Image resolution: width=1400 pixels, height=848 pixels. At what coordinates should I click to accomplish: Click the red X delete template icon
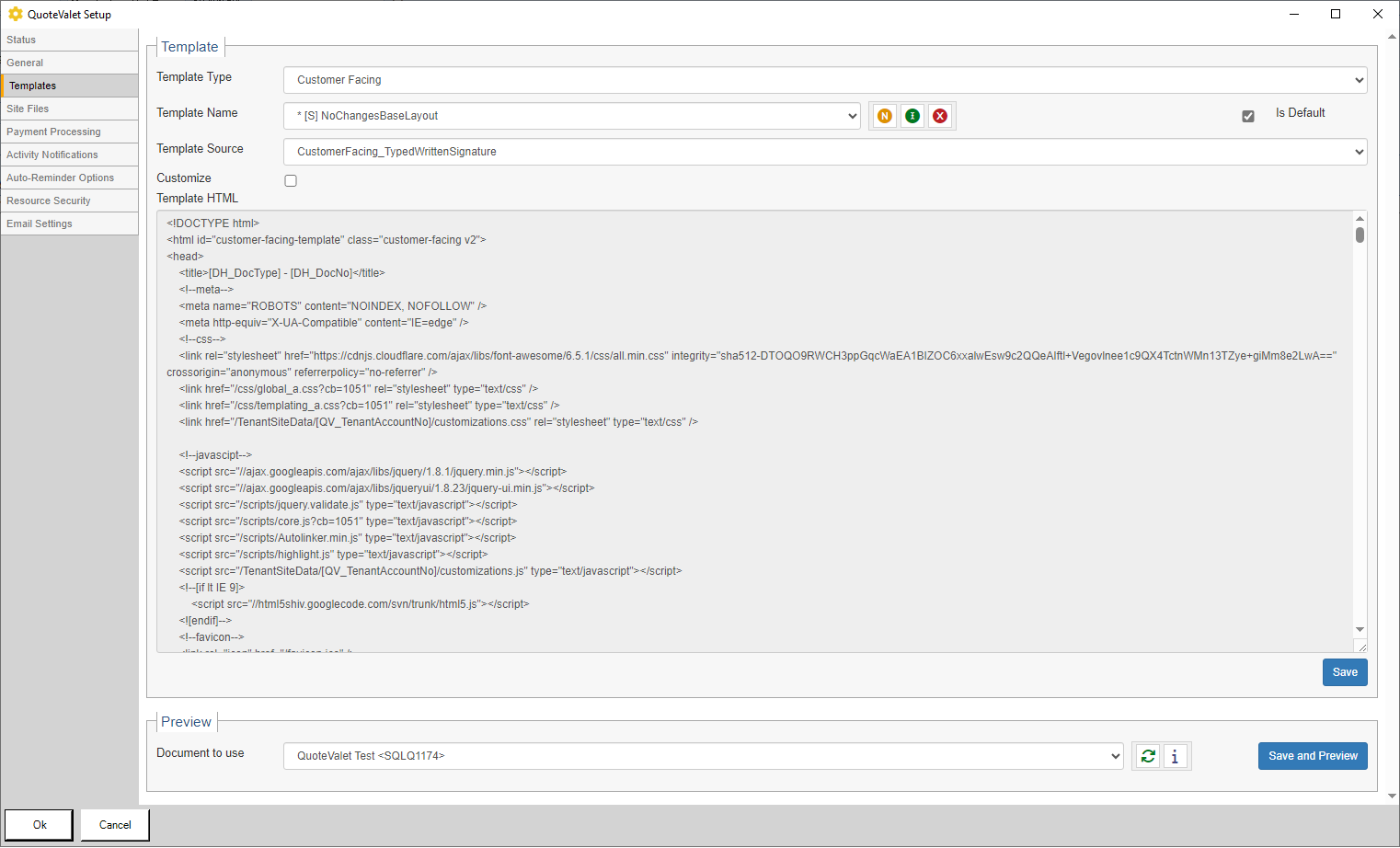939,116
